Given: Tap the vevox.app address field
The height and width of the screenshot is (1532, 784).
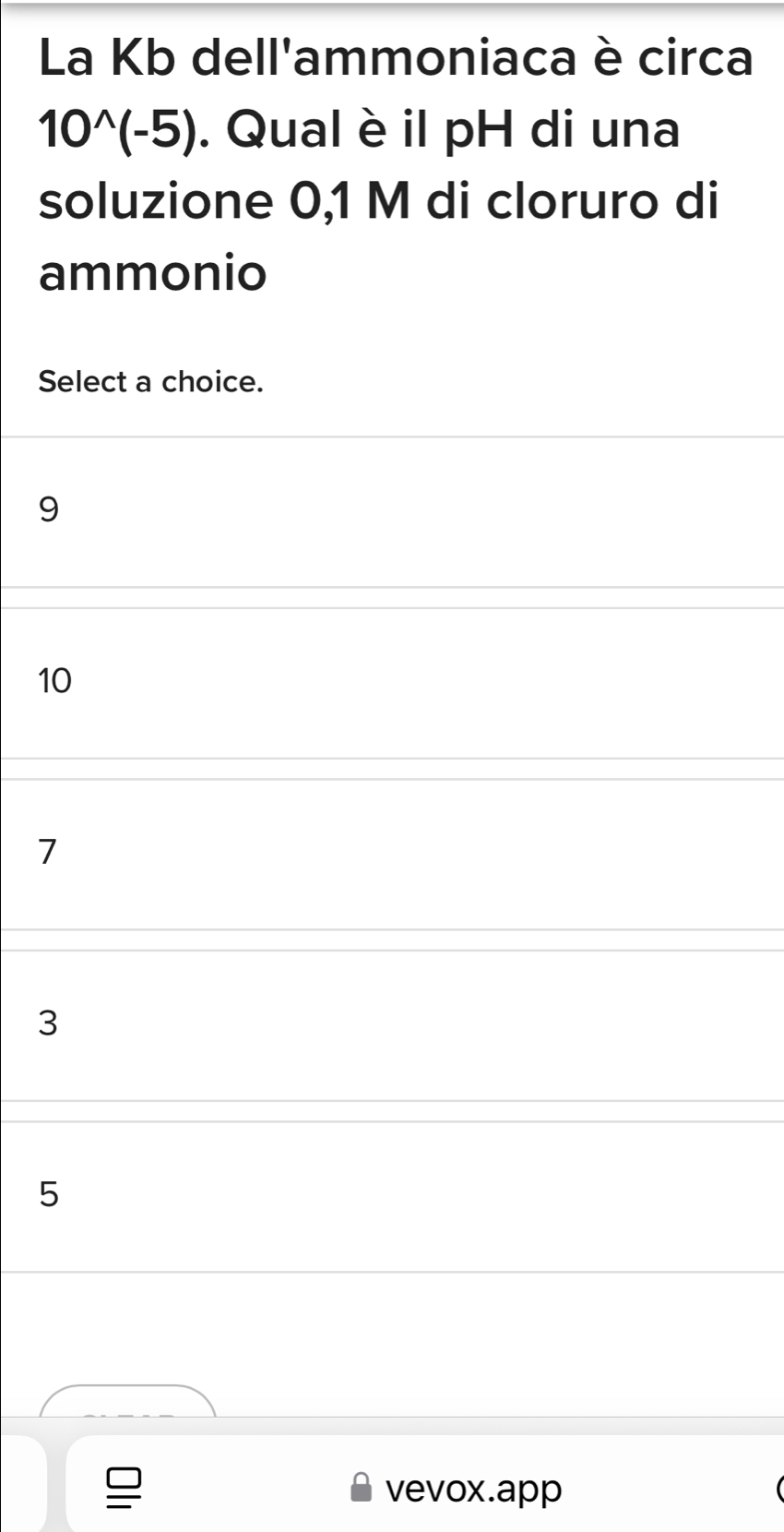Looking at the screenshot, I should coord(425,1488).
